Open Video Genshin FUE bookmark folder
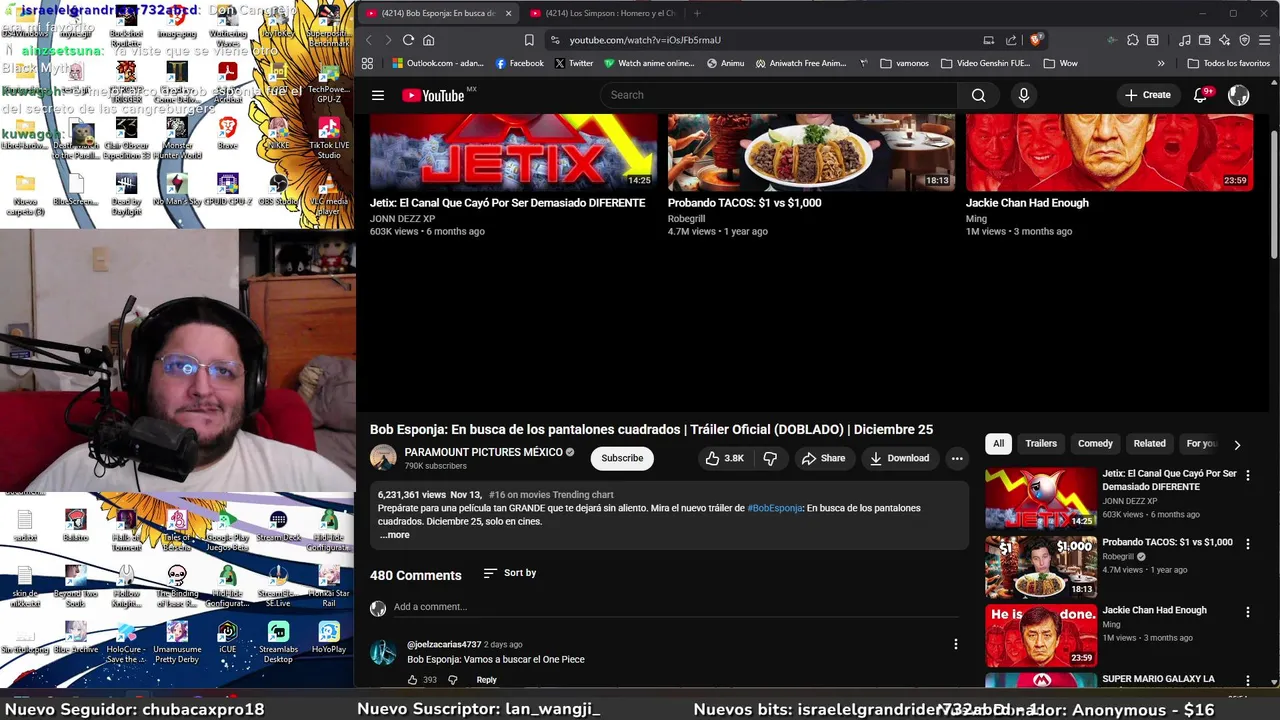 point(985,63)
